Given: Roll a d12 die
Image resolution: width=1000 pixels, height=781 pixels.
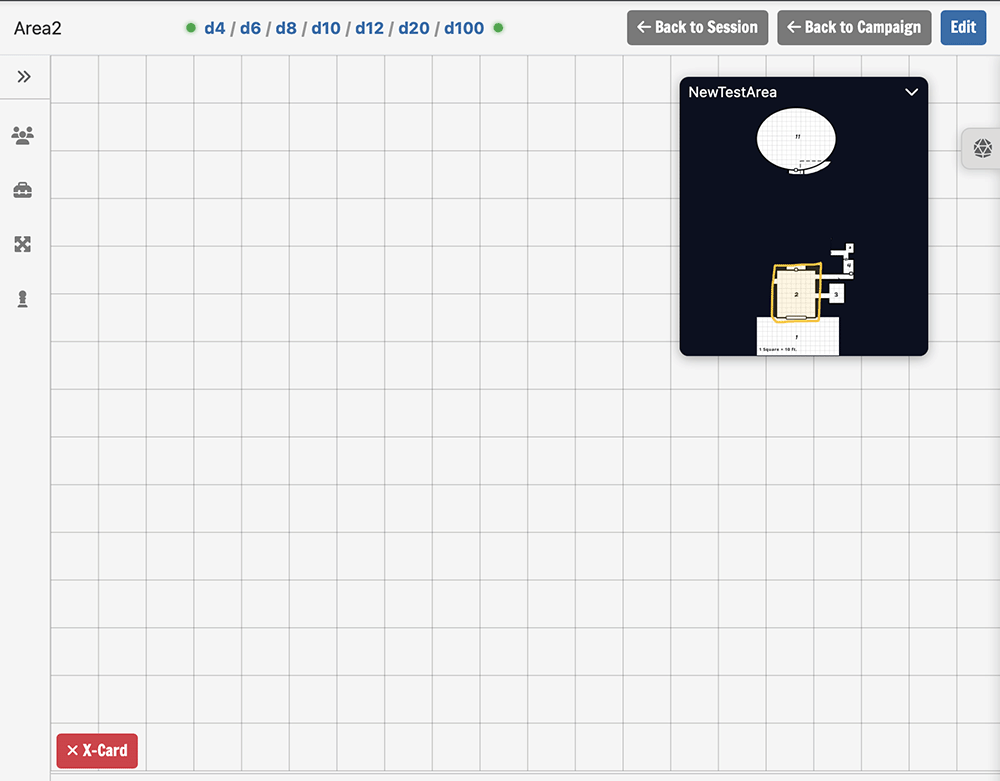Looking at the screenshot, I should 369,28.
